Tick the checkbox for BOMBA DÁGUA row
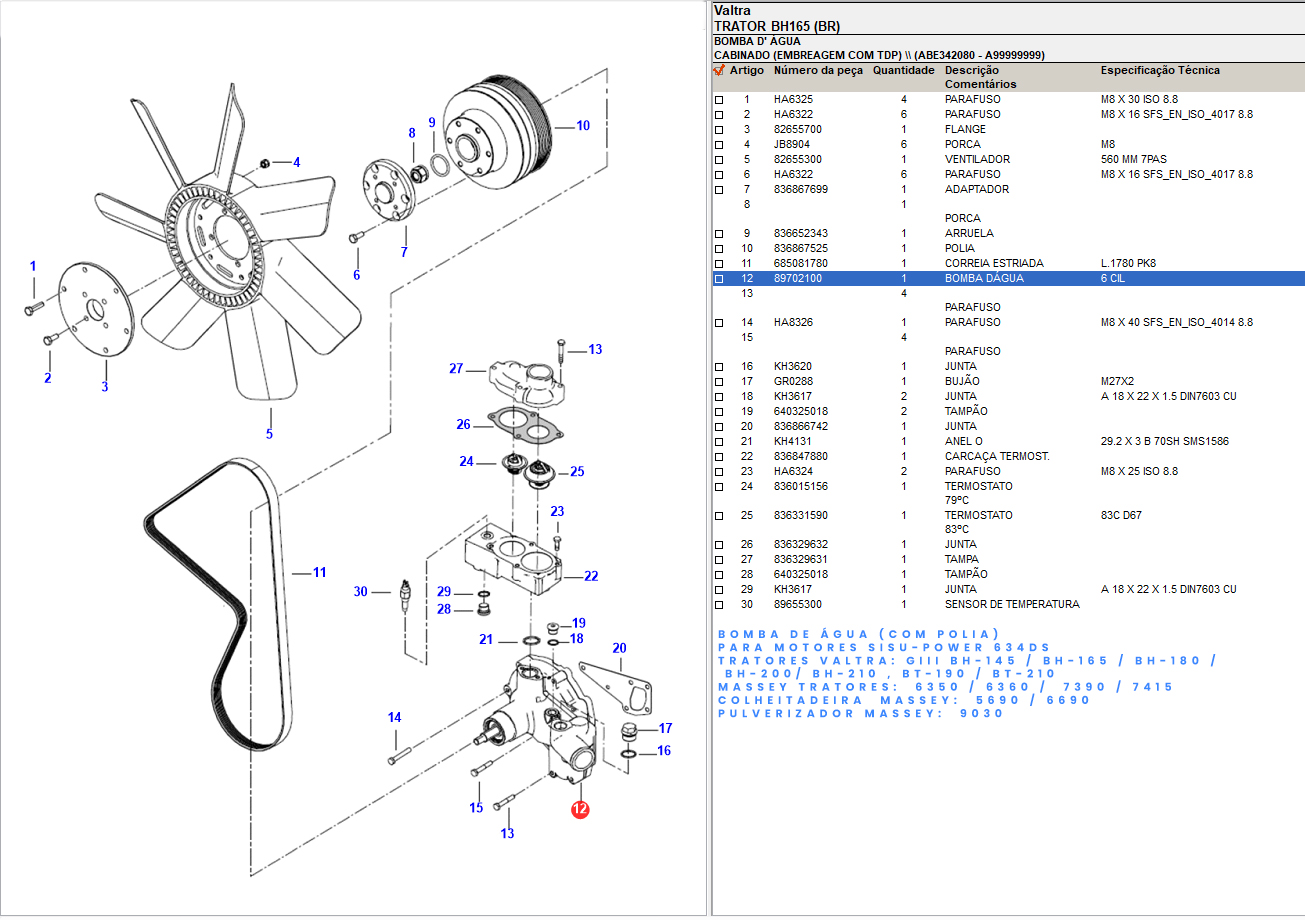The height and width of the screenshot is (920, 1305). (718, 279)
